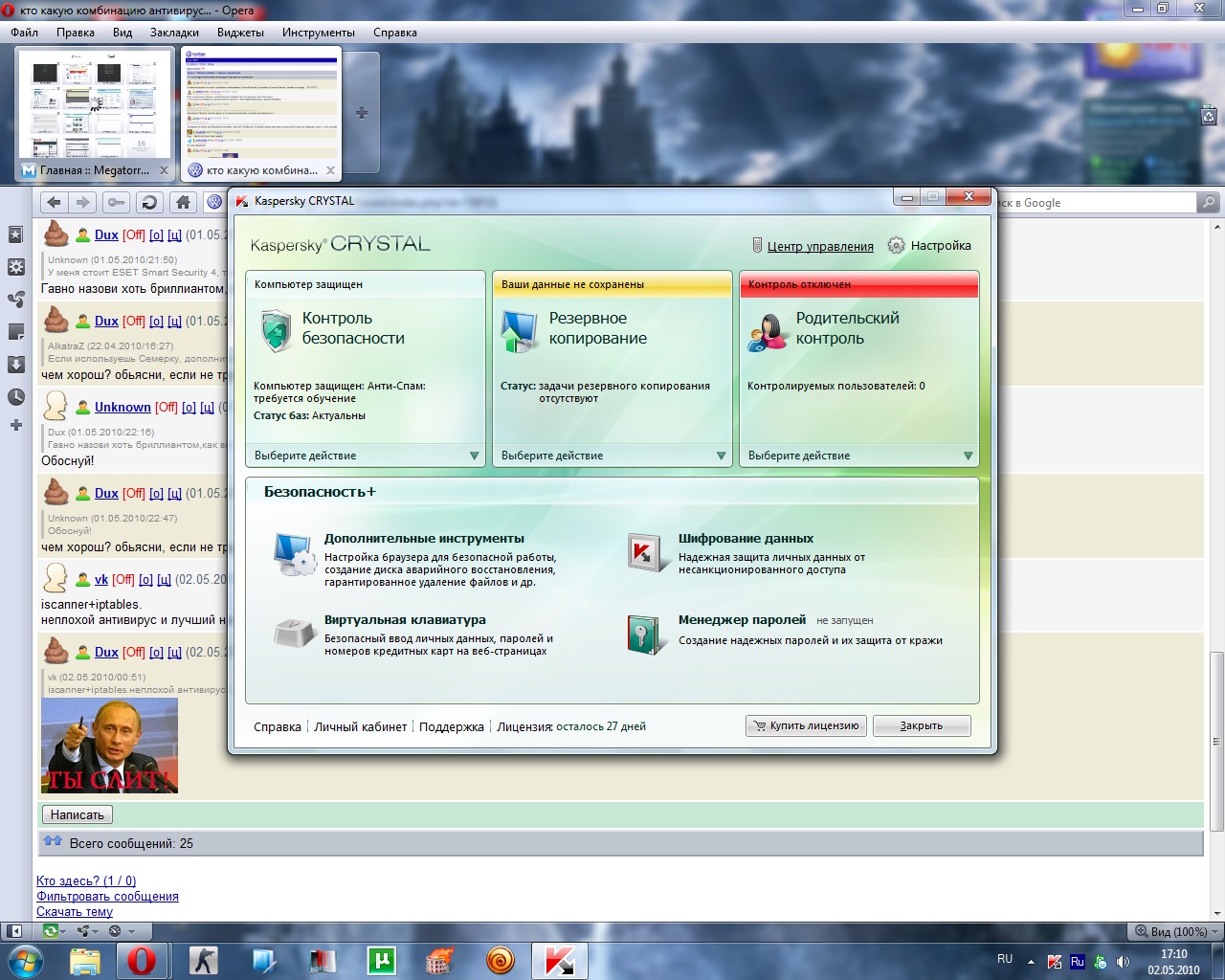Open the Правка menu
Viewport: 1225px width, 980px height.
click(76, 33)
